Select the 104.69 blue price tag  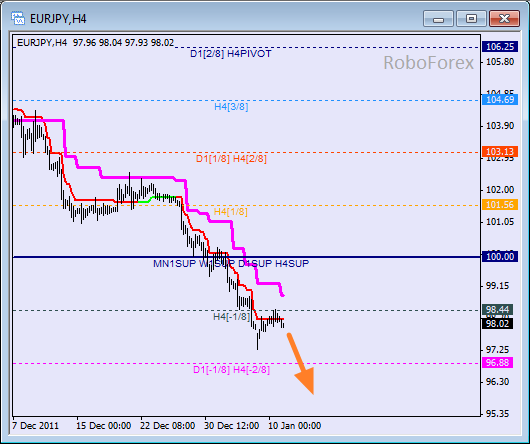pyautogui.click(x=500, y=100)
